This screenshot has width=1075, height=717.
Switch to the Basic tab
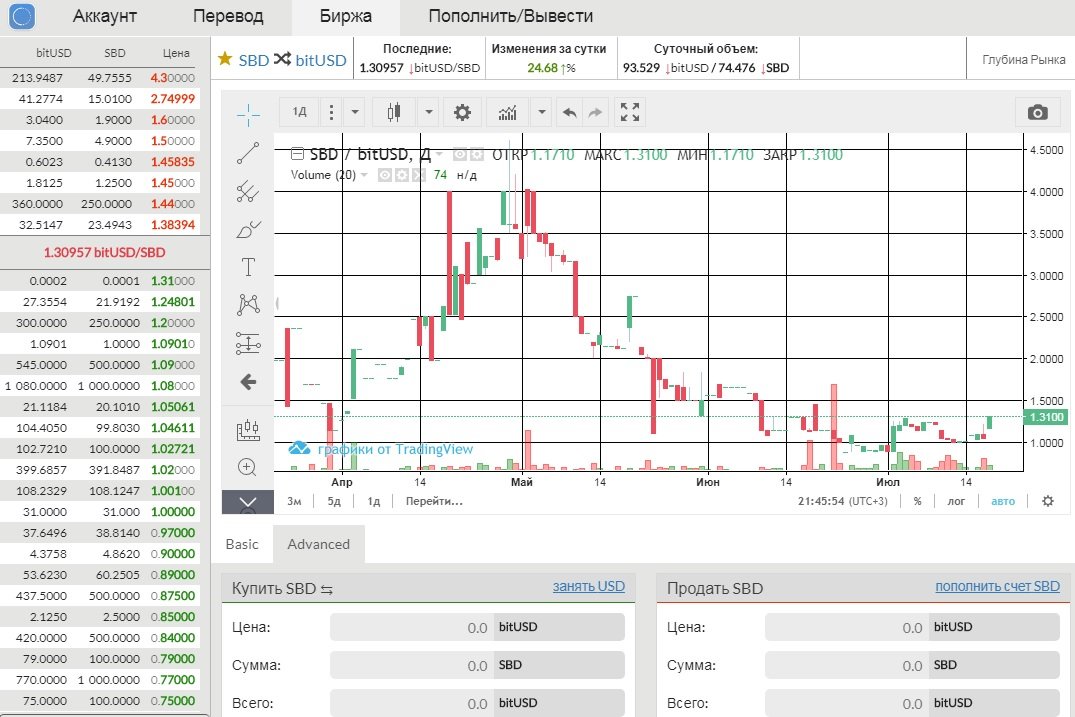click(242, 544)
